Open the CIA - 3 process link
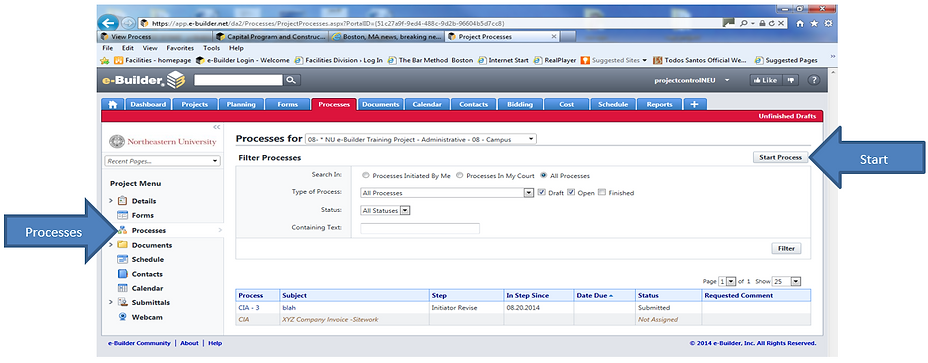The height and width of the screenshot is (363, 928). point(249,308)
